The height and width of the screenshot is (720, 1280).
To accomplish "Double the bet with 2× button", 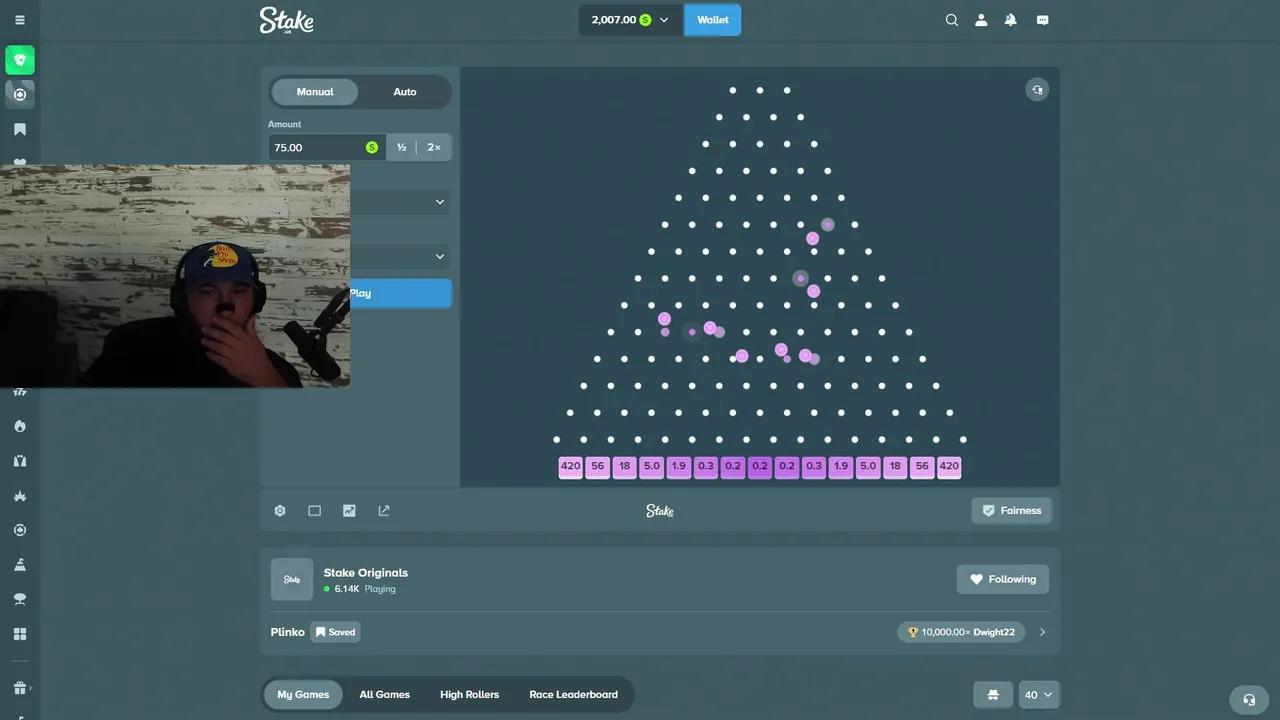I will point(434,147).
